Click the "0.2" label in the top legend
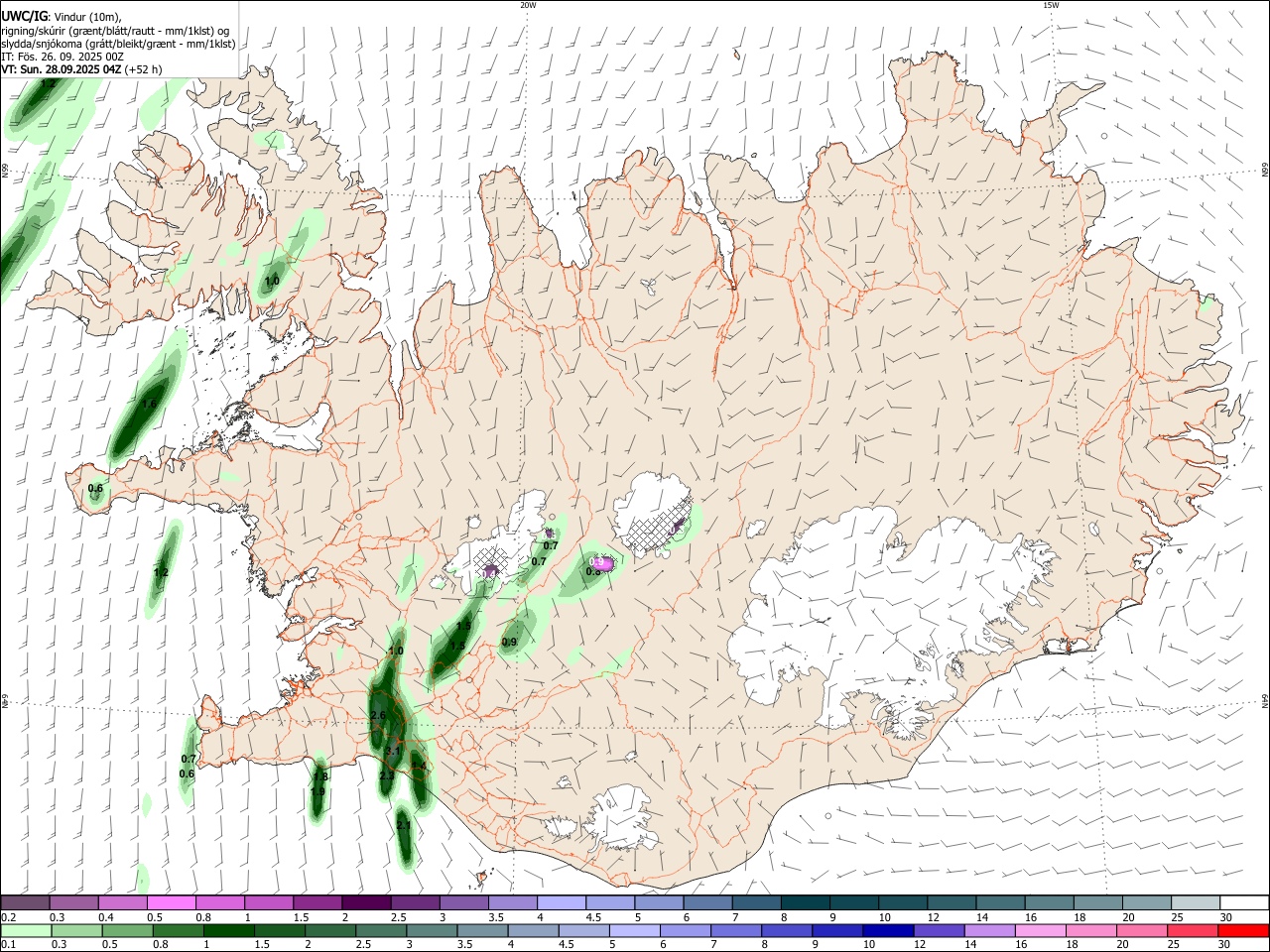 9,917
